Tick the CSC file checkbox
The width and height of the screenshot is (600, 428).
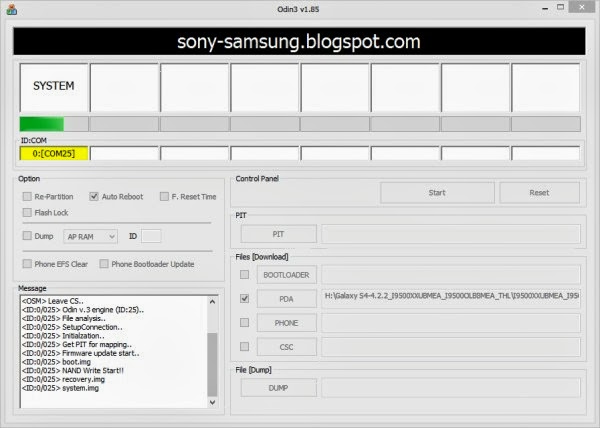(x=244, y=347)
